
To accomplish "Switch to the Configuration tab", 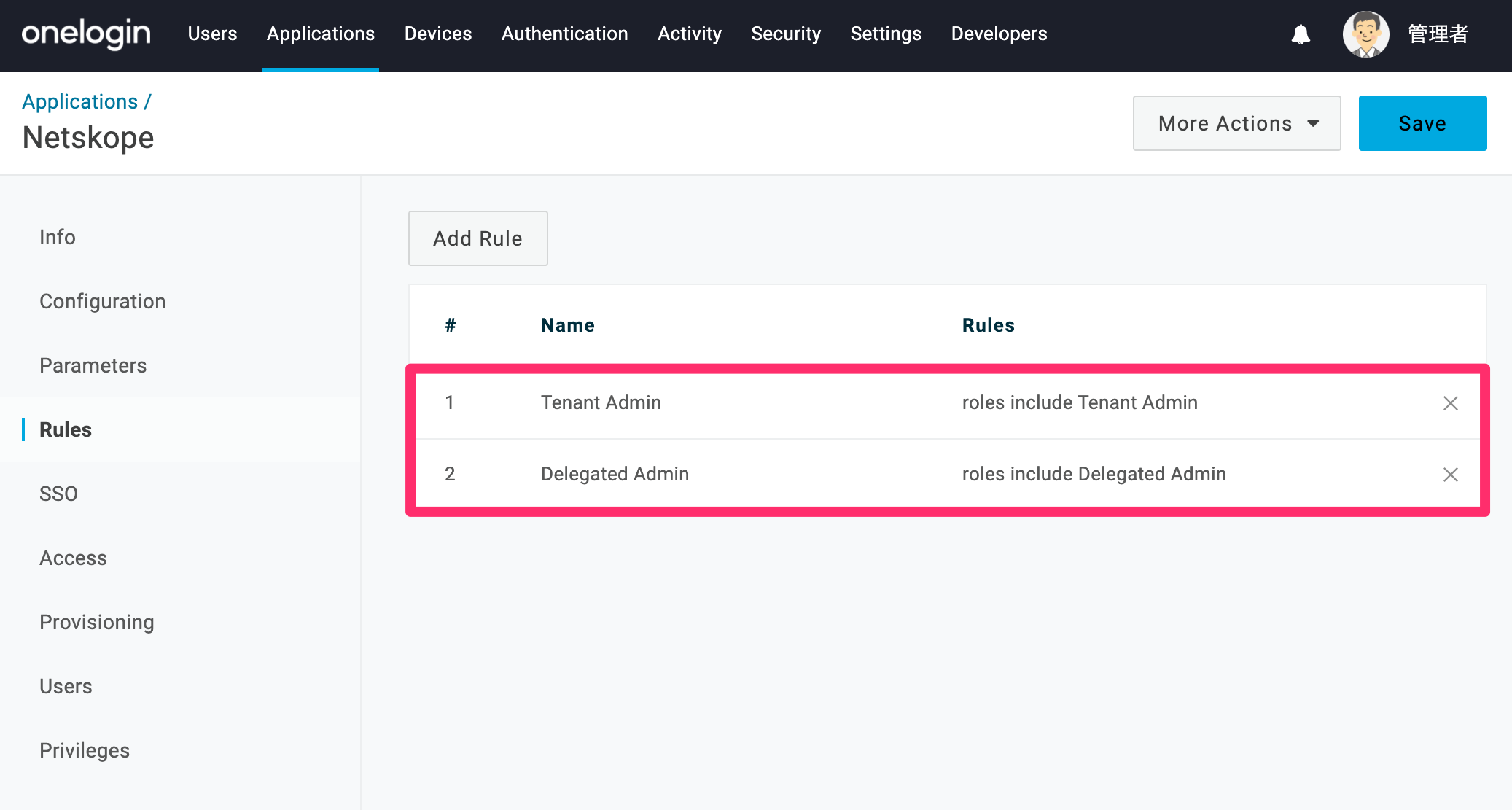I will tap(103, 301).
